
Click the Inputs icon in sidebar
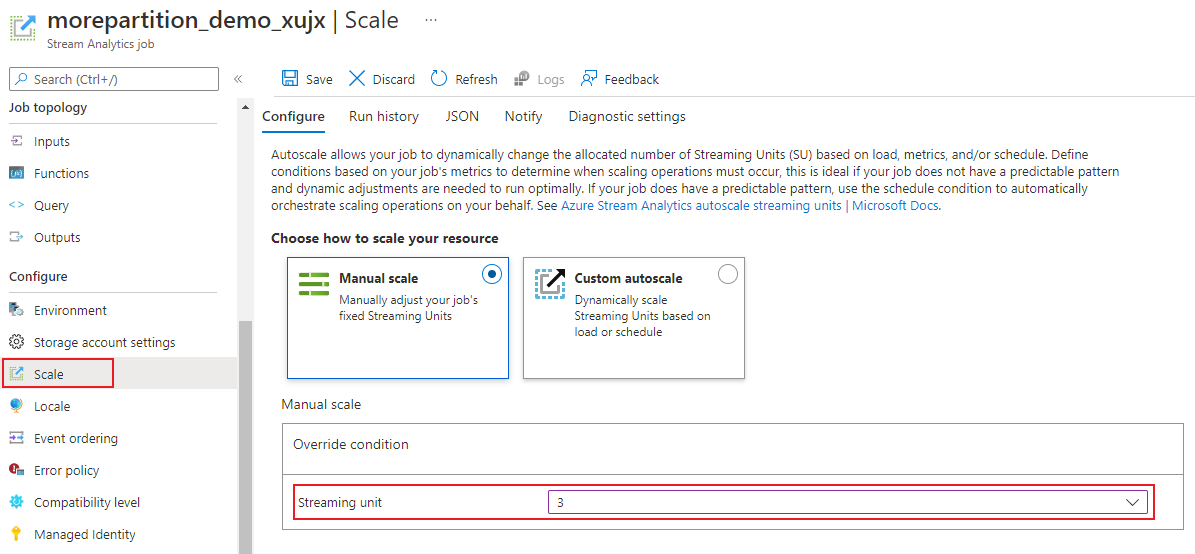16,141
